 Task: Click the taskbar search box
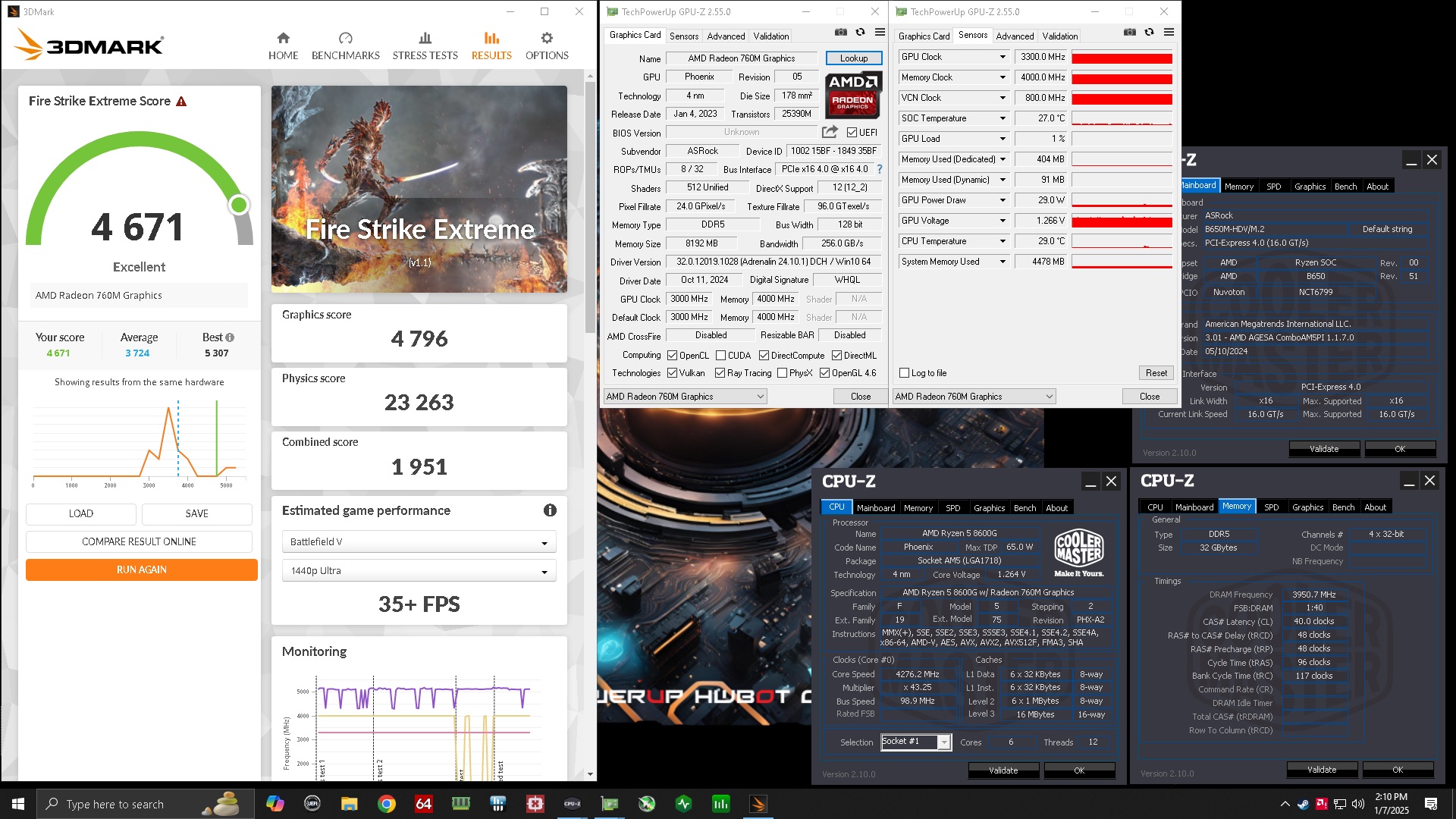click(x=144, y=804)
